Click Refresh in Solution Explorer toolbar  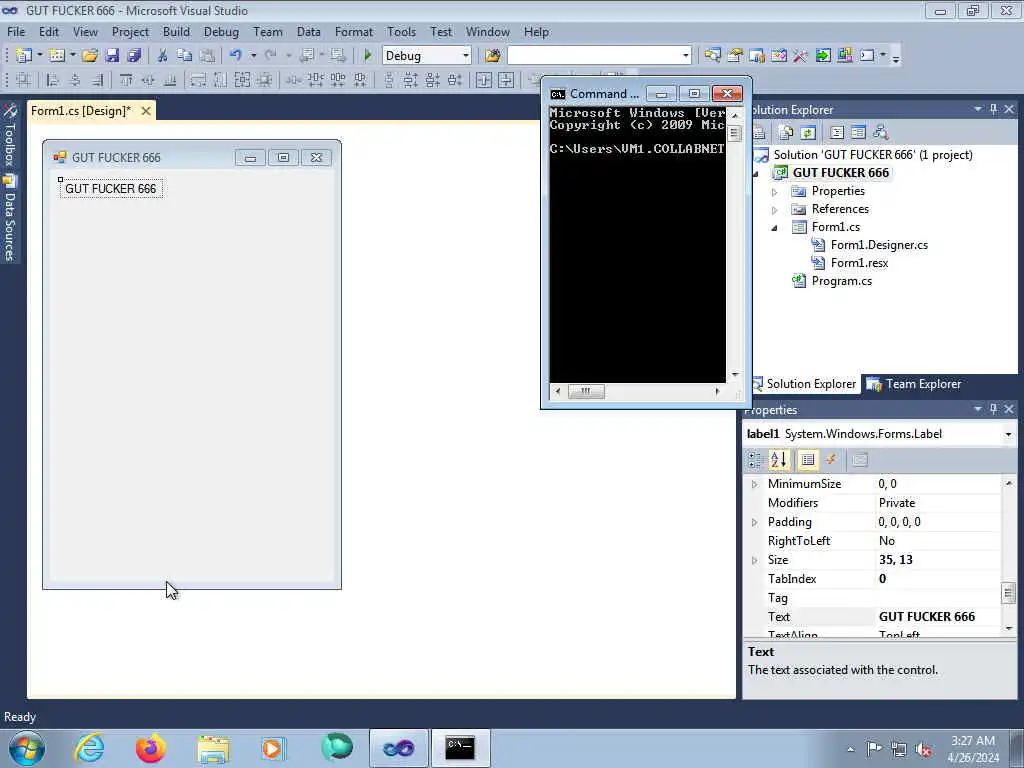click(x=808, y=133)
